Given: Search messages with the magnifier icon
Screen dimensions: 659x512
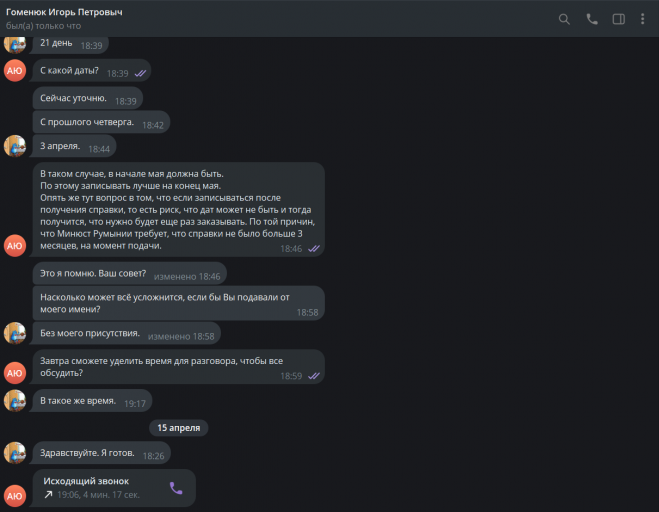Looking at the screenshot, I should [x=564, y=18].
